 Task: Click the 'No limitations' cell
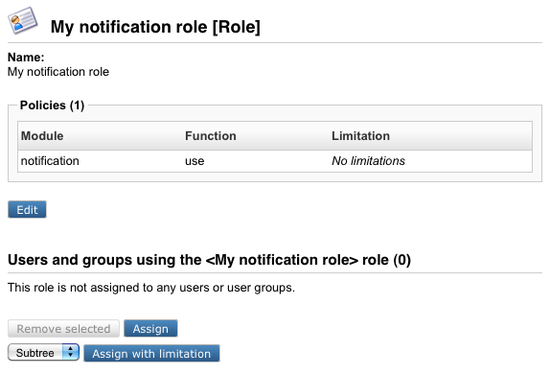click(368, 161)
